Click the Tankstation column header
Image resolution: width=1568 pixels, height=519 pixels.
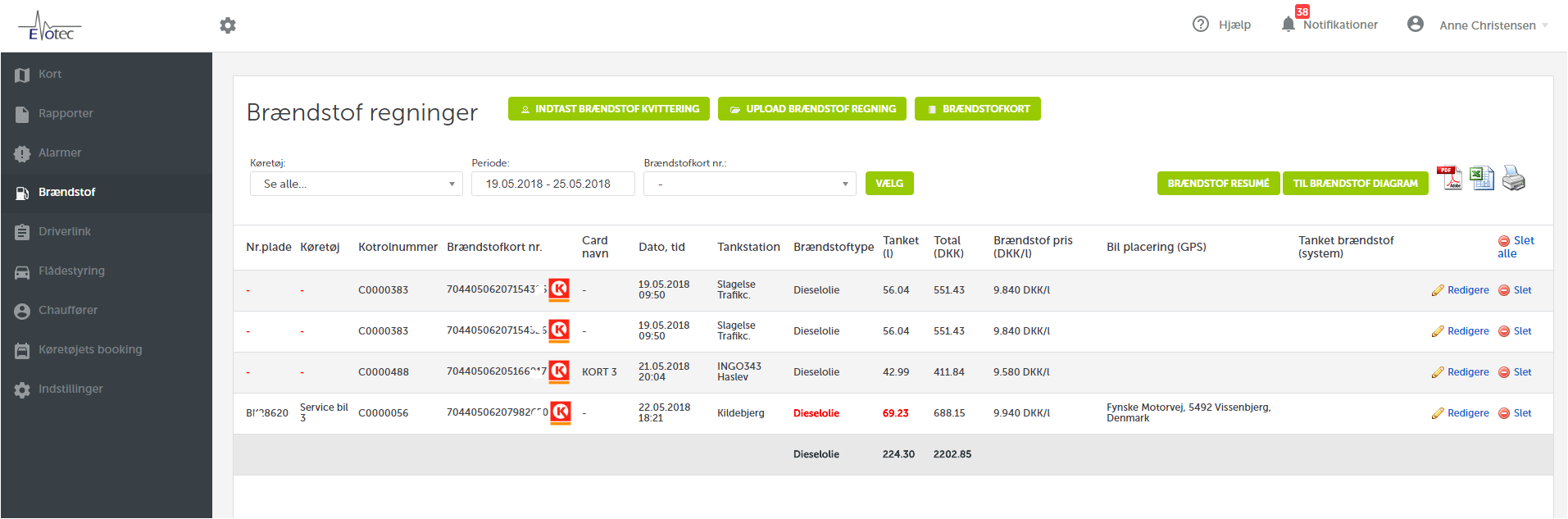tap(748, 247)
